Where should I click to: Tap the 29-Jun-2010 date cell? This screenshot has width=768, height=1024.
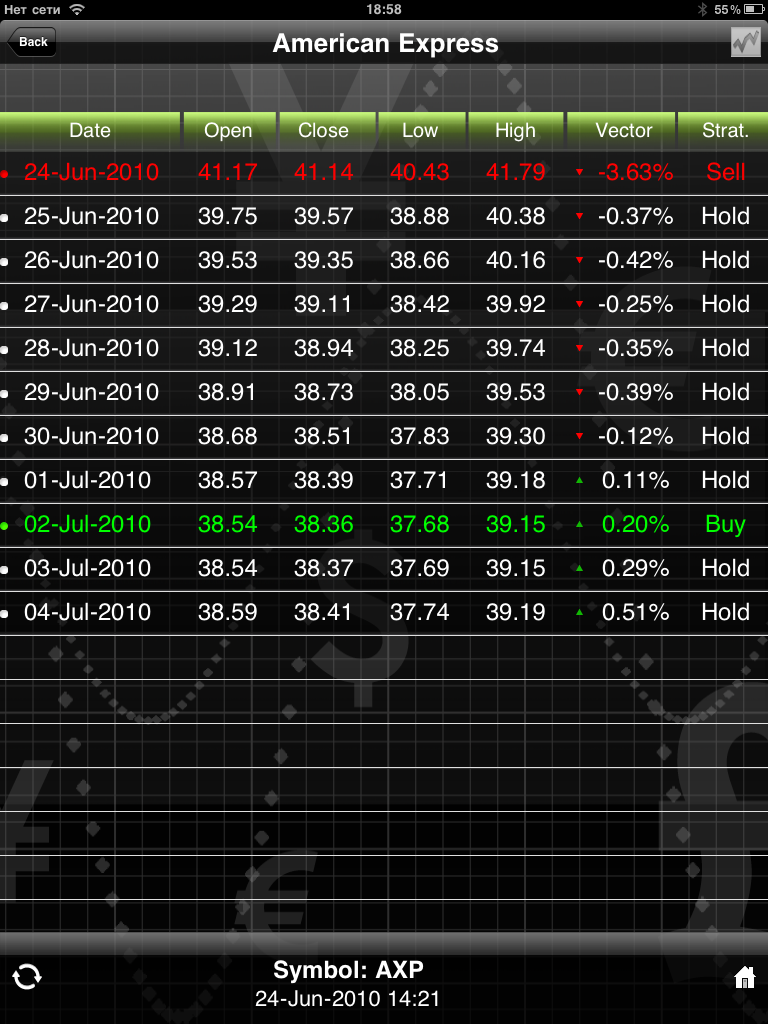point(91,392)
